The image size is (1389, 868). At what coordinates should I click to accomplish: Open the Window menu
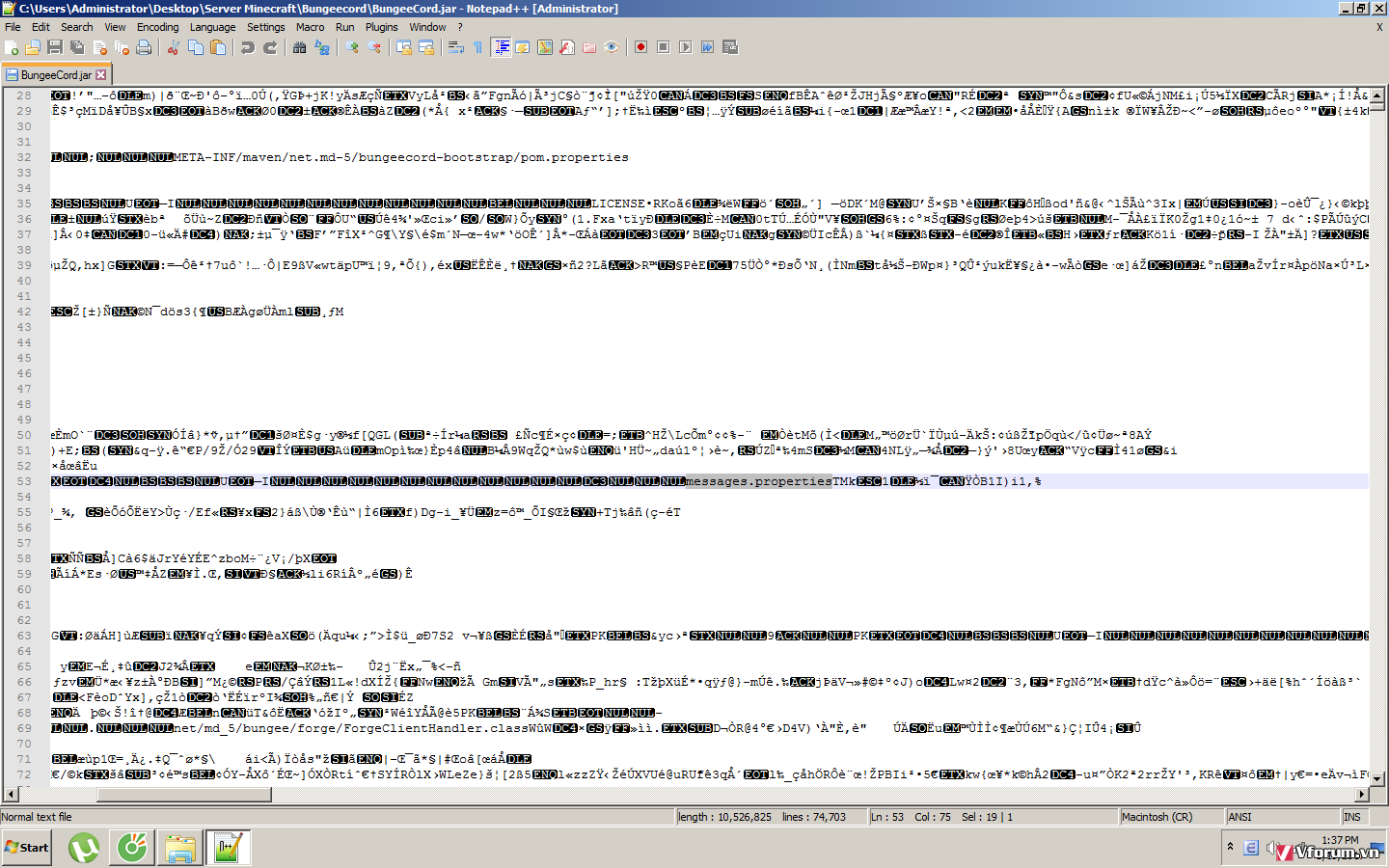pos(427,27)
